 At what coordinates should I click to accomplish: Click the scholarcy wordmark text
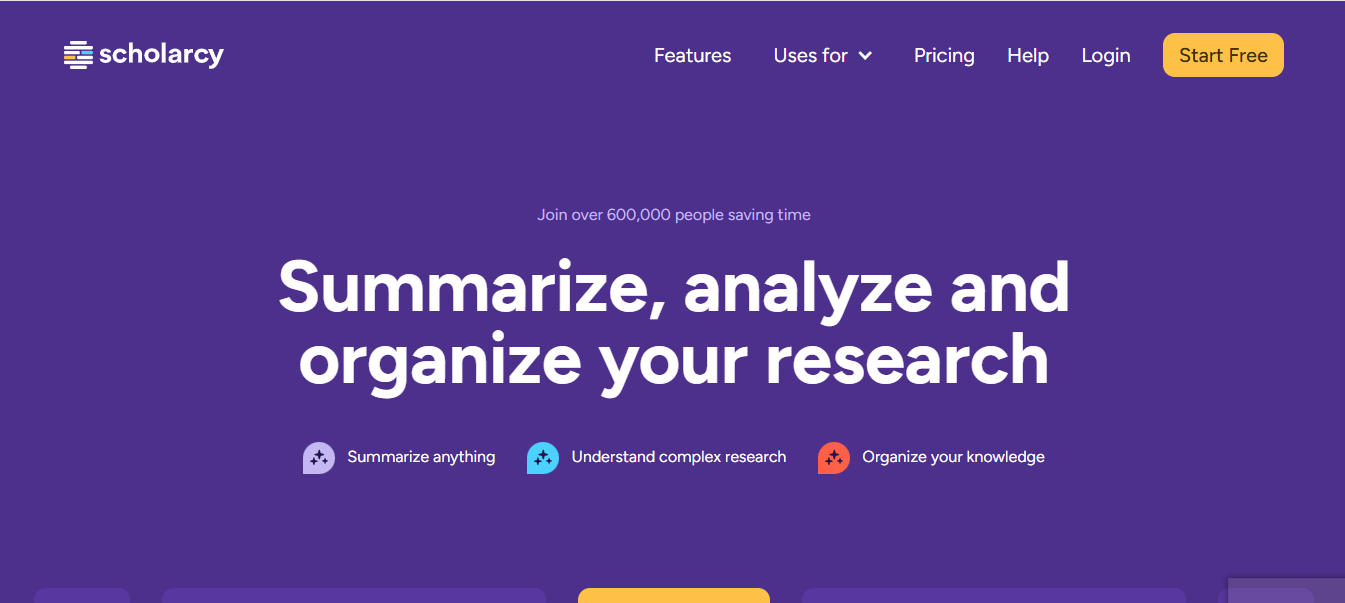tap(161, 55)
